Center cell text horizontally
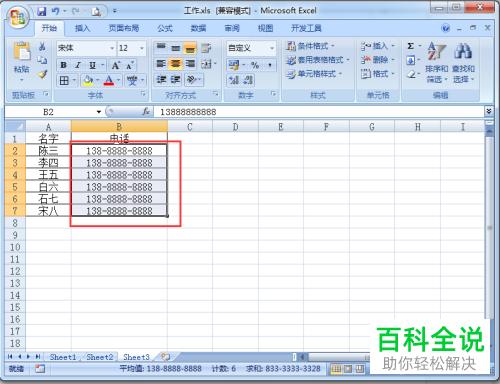Screen dimensions: 500x384 [x=176, y=64]
